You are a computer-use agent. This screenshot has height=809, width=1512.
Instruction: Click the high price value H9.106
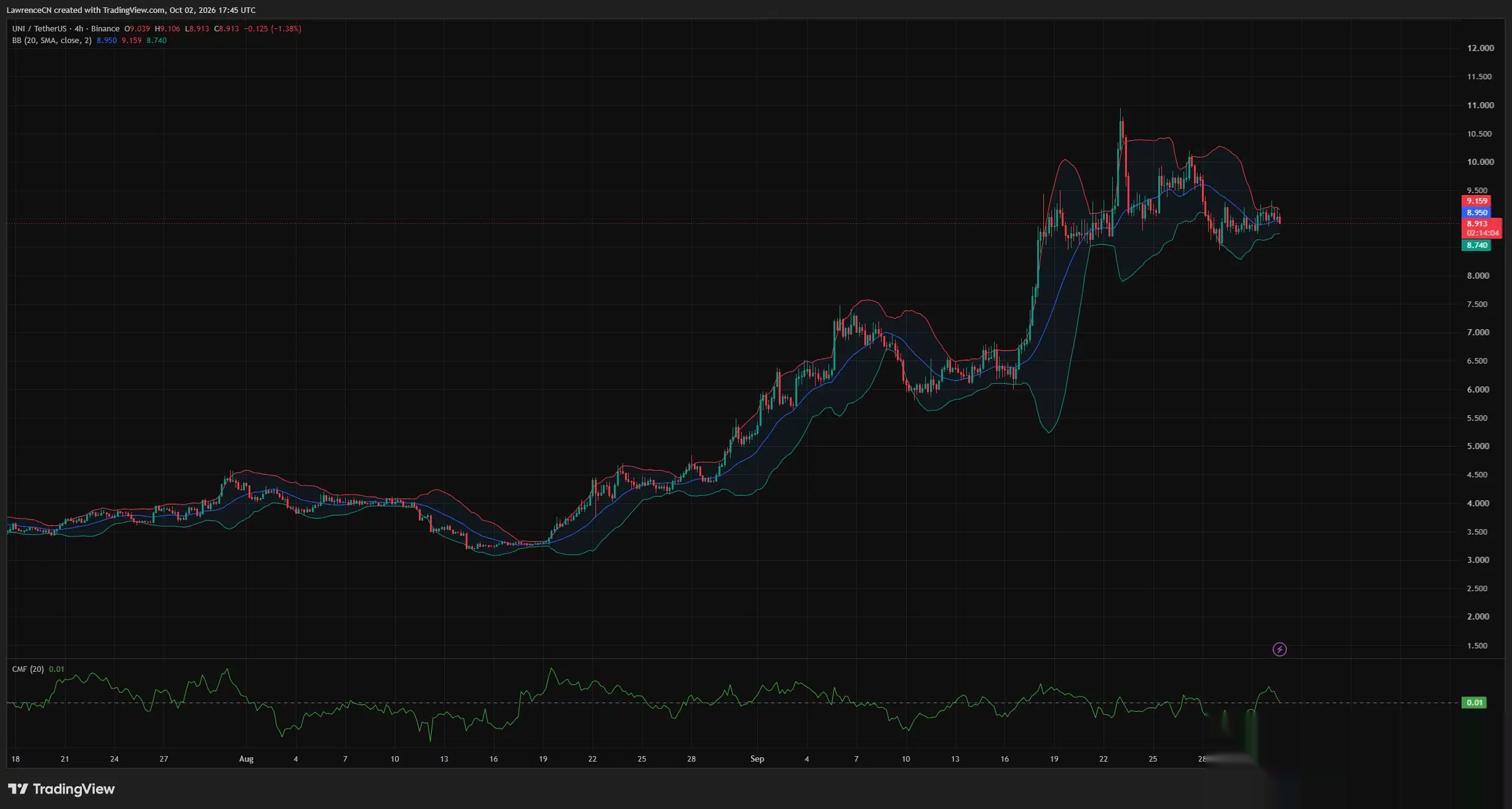tap(167, 28)
